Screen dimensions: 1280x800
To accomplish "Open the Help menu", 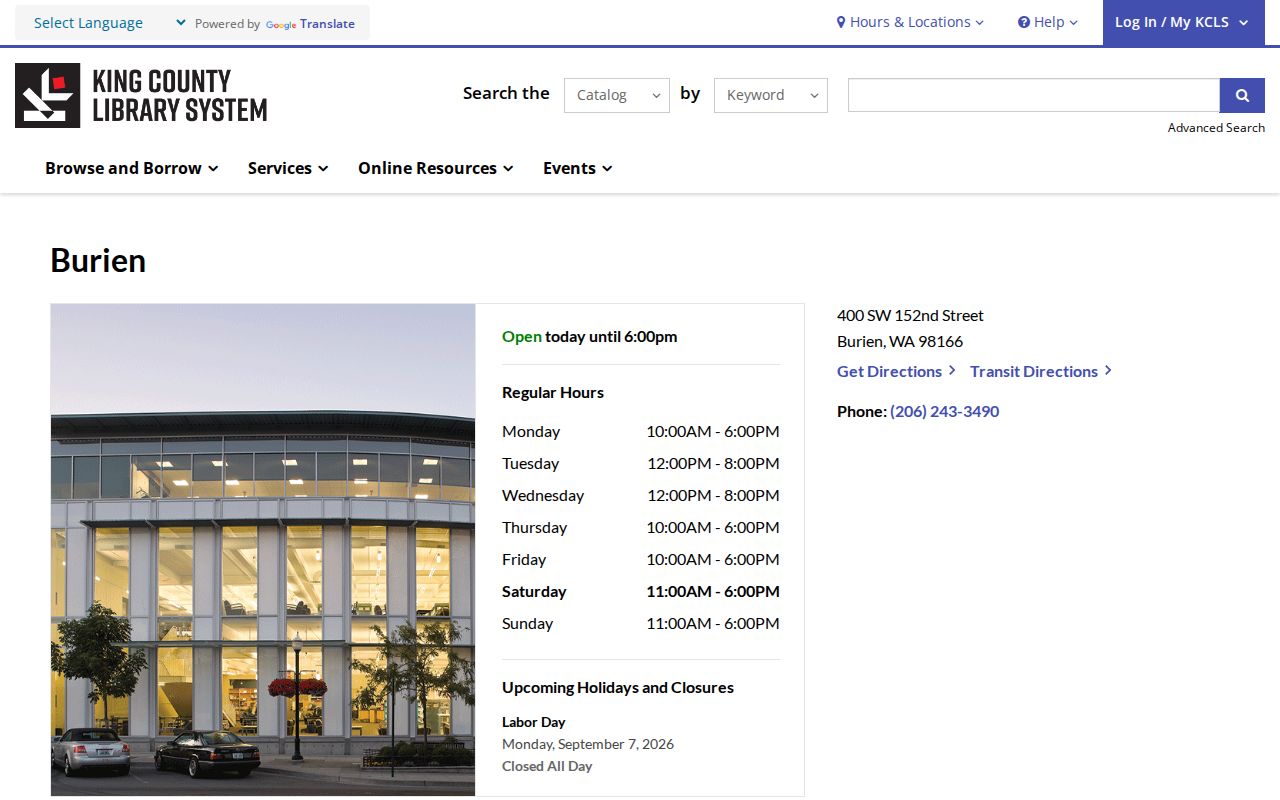I will (x=1048, y=22).
